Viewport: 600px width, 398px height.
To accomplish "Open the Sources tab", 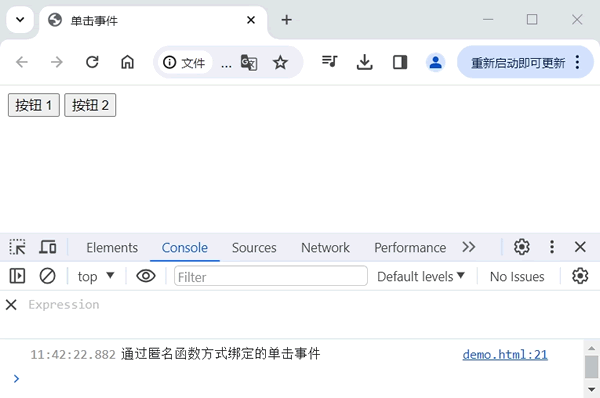I will [254, 248].
